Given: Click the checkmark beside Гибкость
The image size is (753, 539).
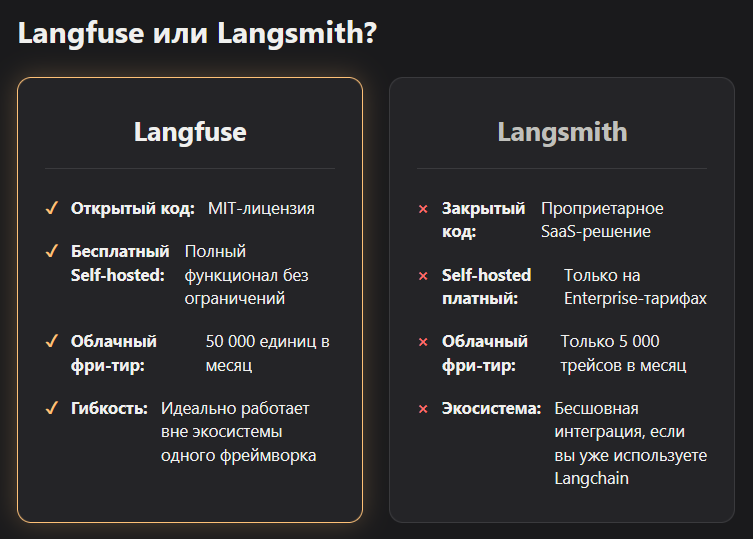Looking at the screenshot, I should 52,408.
